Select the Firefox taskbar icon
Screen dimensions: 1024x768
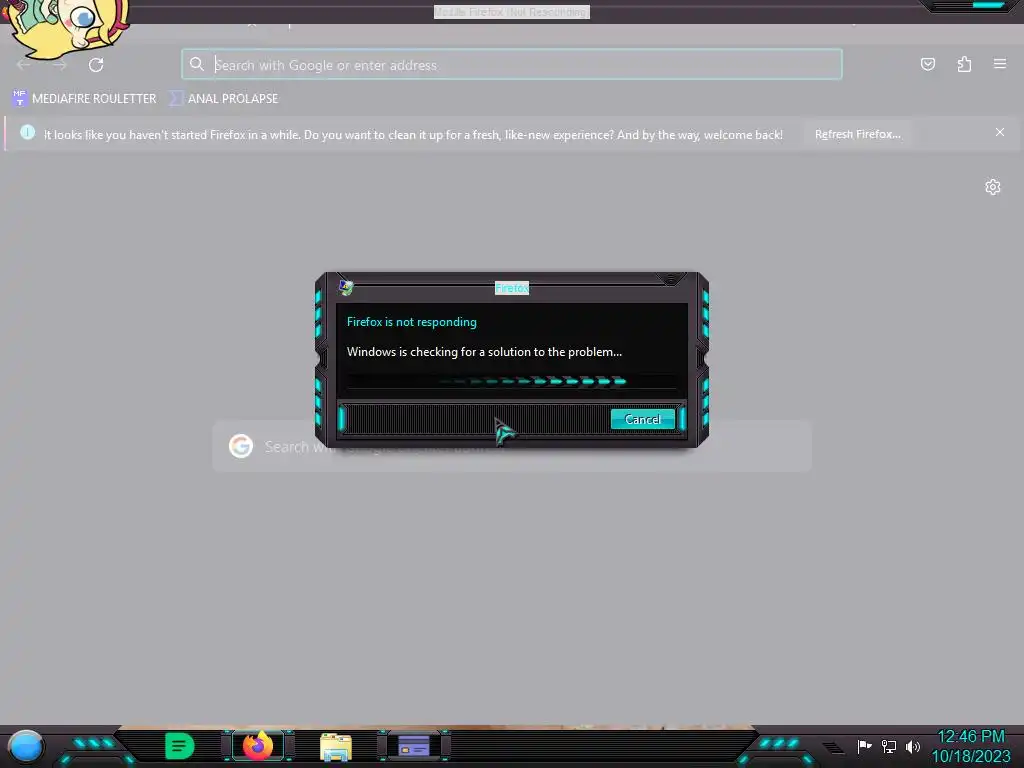(258, 746)
